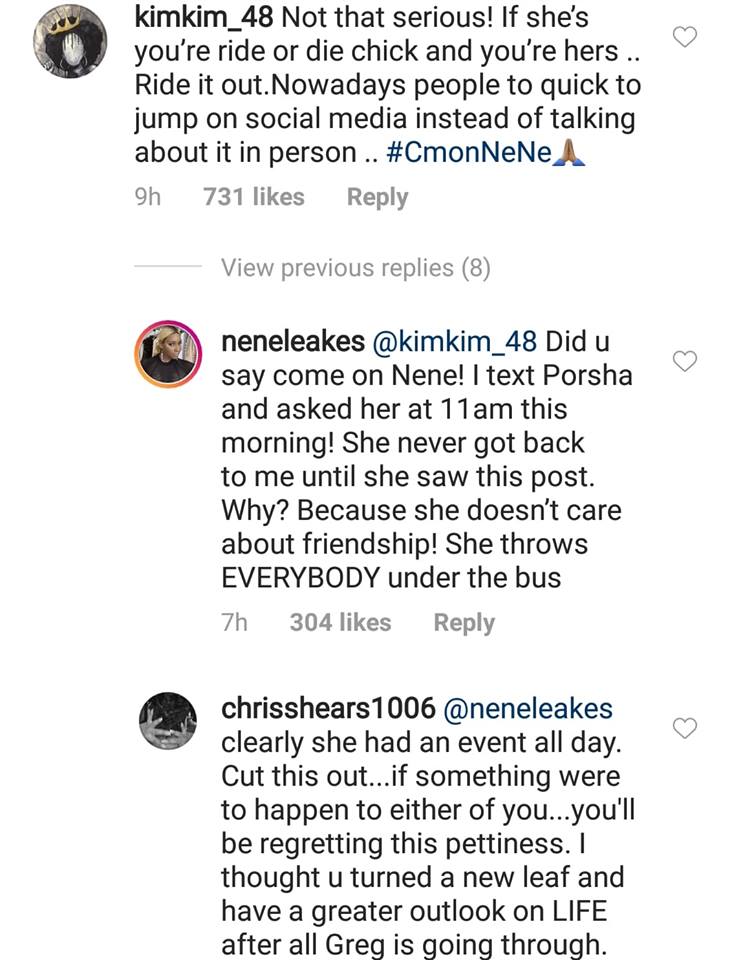Open the chrisshears1006 username link

pos(327,709)
